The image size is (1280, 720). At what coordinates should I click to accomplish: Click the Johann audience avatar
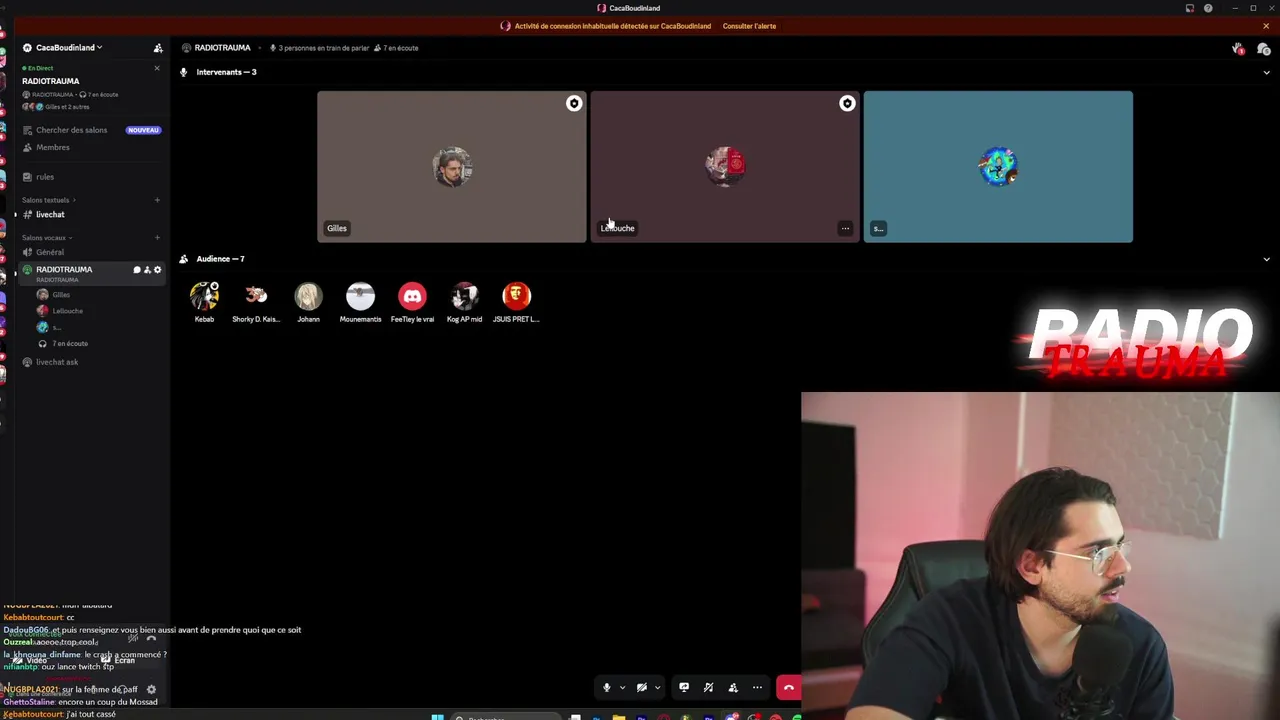[x=308, y=296]
